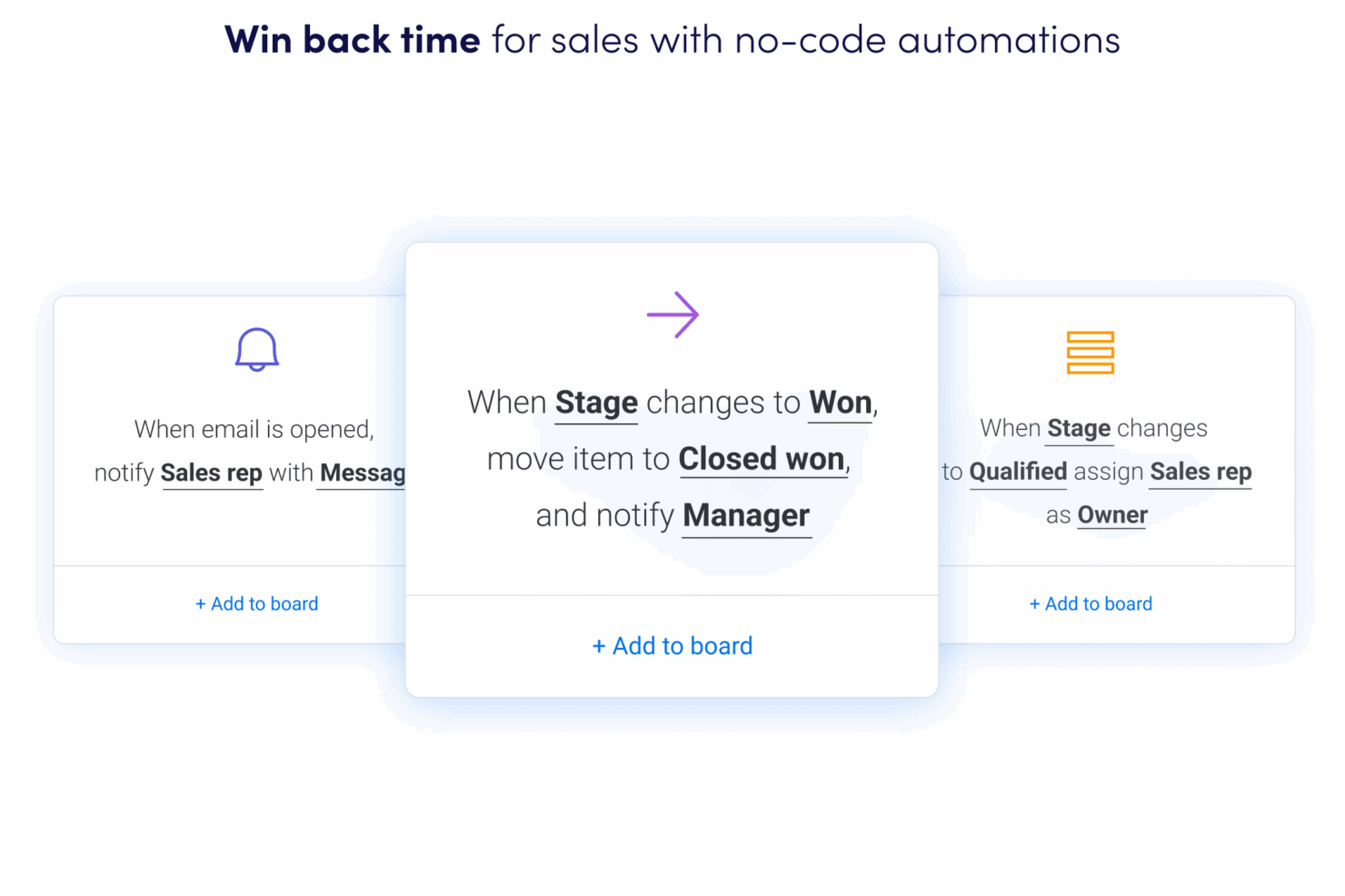Image resolution: width=1345 pixels, height=896 pixels.
Task: Click the "move item to" text
Action: point(578,460)
